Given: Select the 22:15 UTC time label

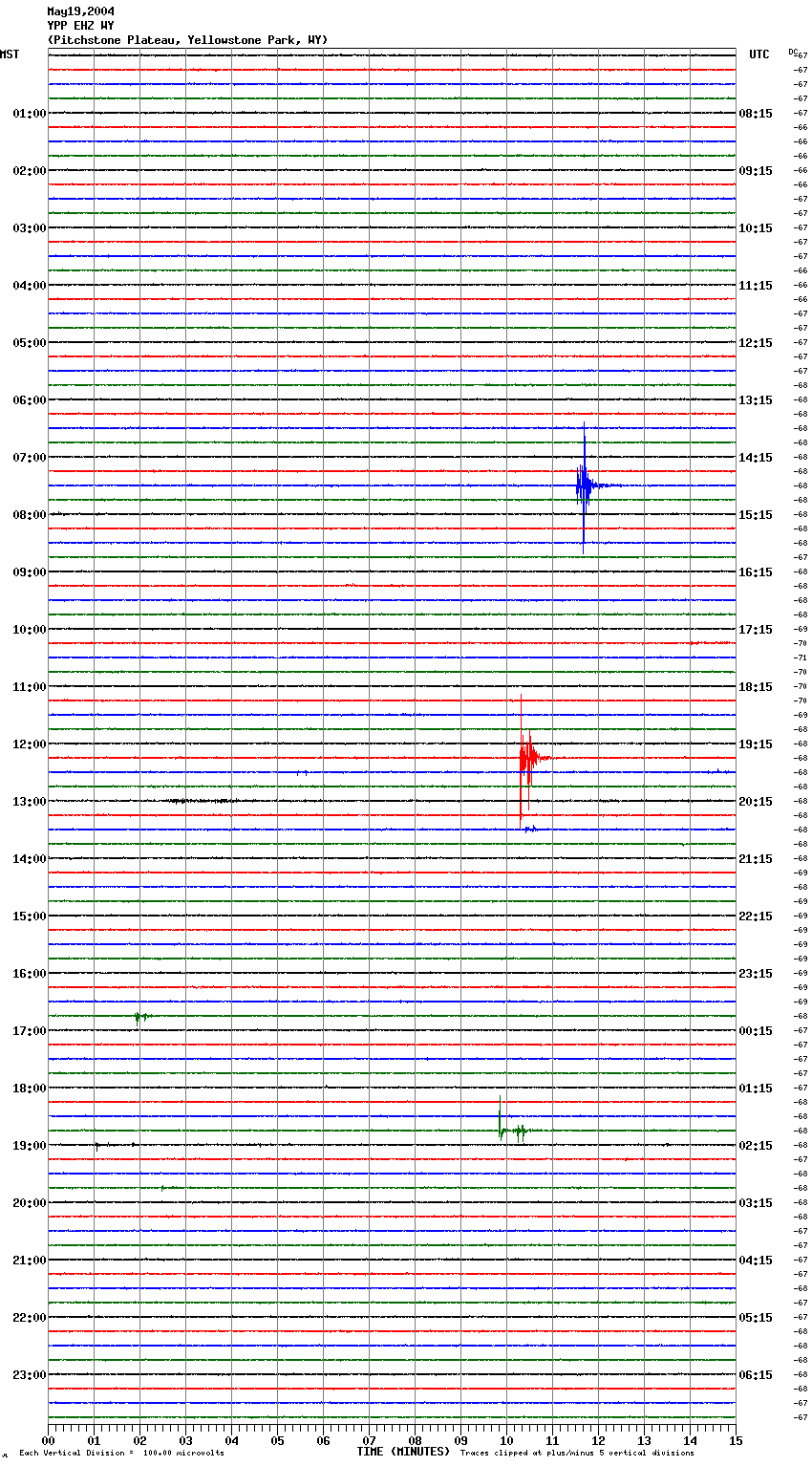Looking at the screenshot, I should coord(756,916).
